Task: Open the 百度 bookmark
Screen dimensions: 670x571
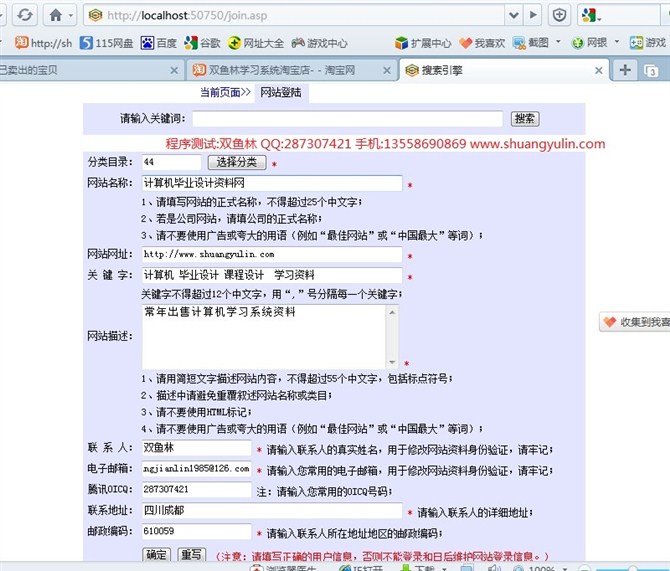Action: 159,43
